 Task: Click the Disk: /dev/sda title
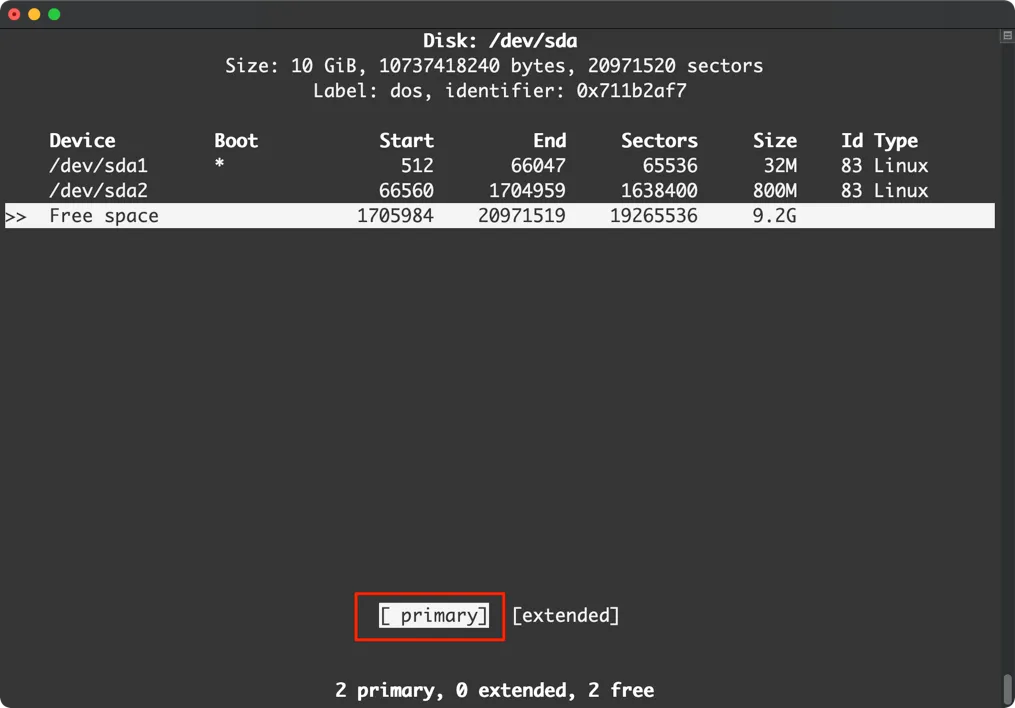(500, 41)
